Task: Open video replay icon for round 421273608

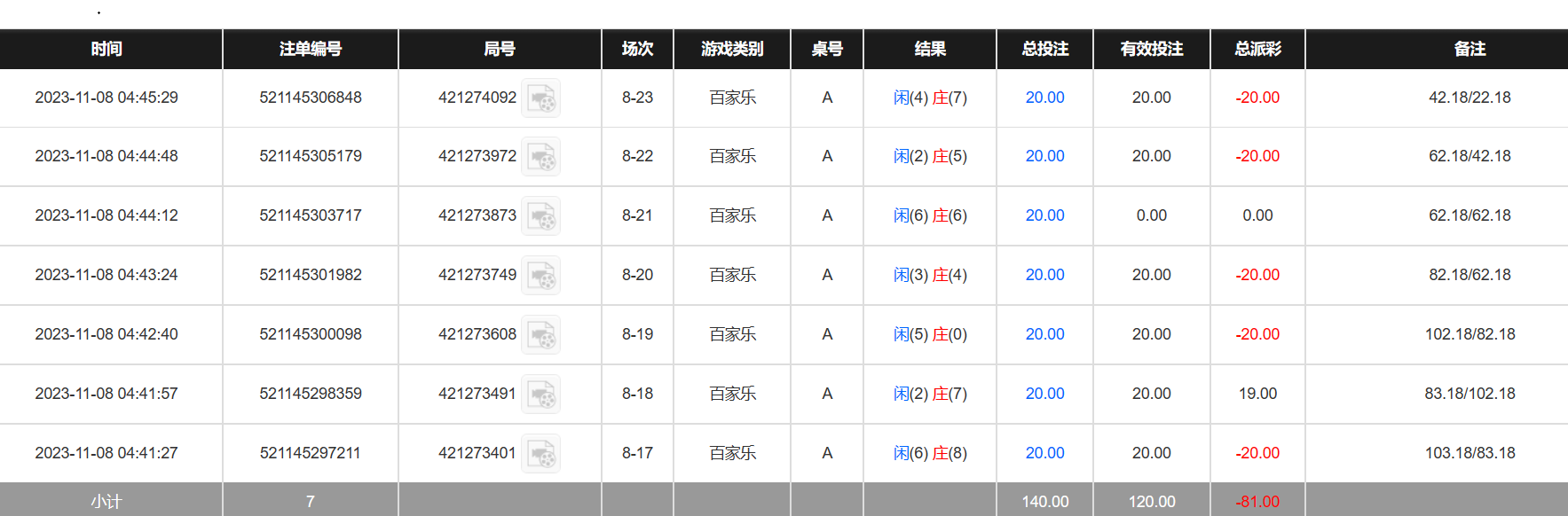Action: (540, 335)
